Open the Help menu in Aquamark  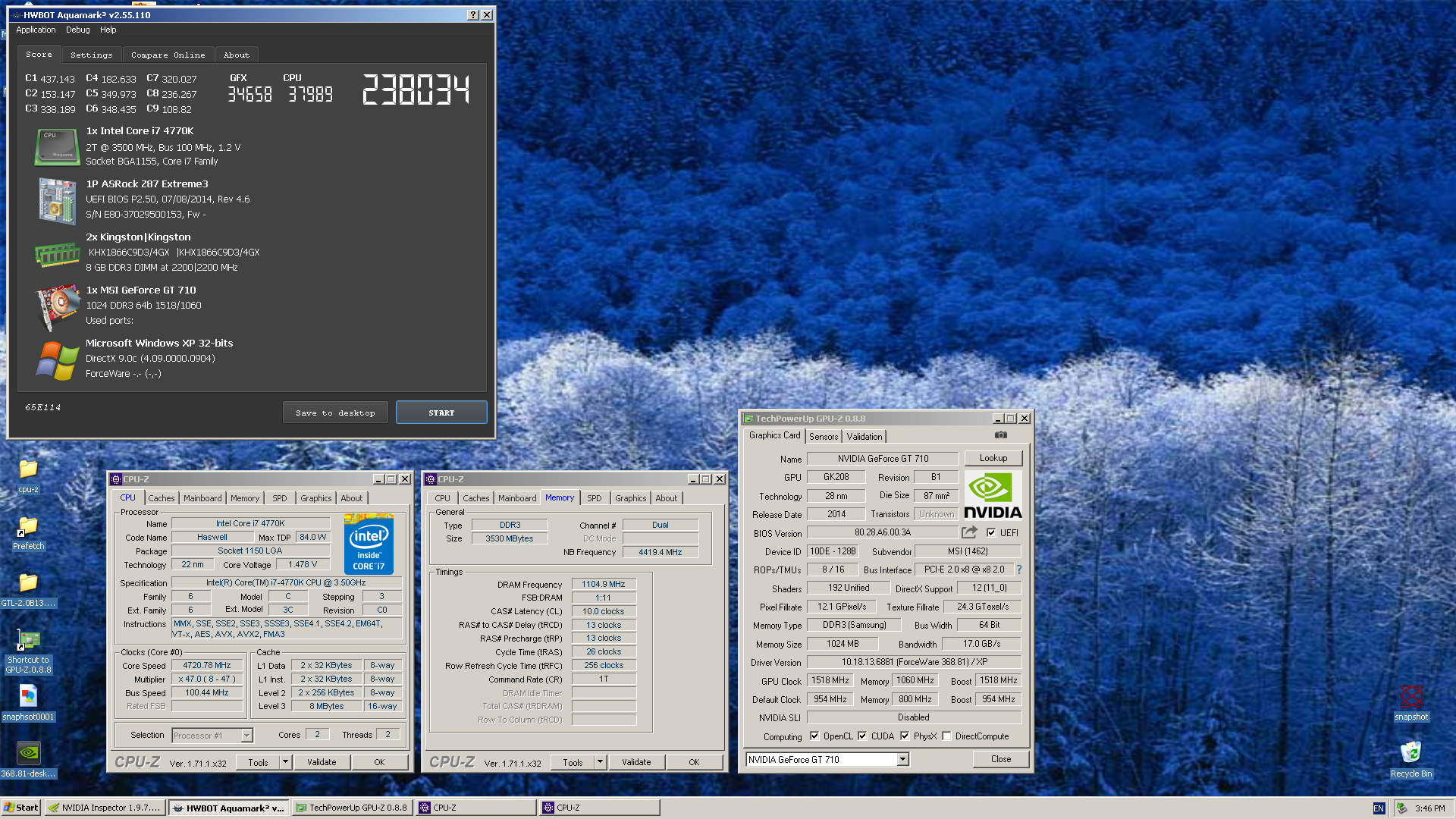pyautogui.click(x=108, y=30)
